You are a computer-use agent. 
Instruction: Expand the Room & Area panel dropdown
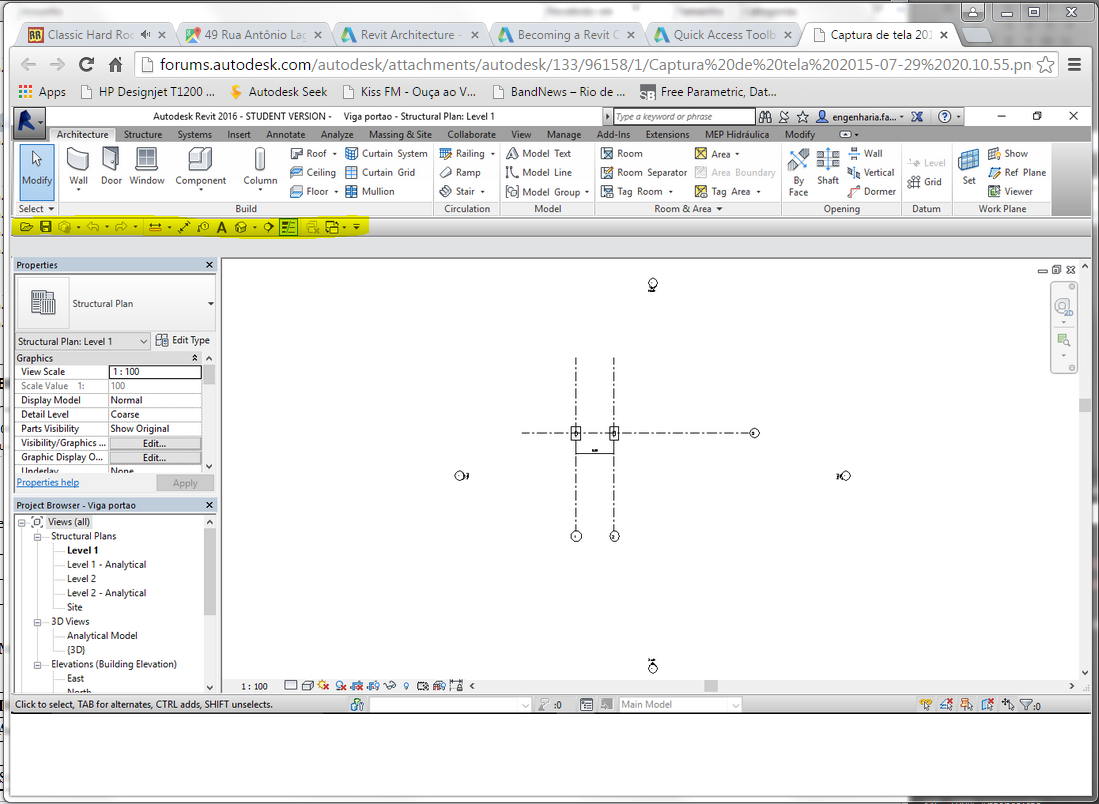[688, 209]
